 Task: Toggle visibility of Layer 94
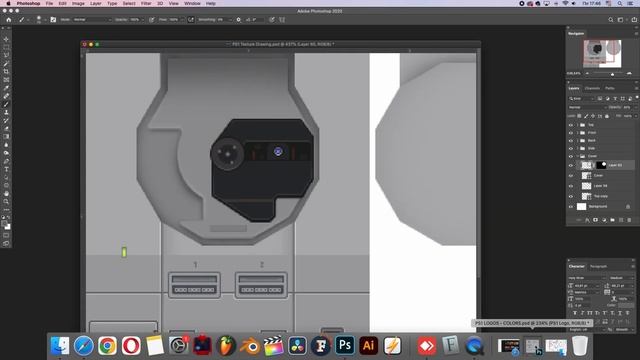[x=571, y=186]
